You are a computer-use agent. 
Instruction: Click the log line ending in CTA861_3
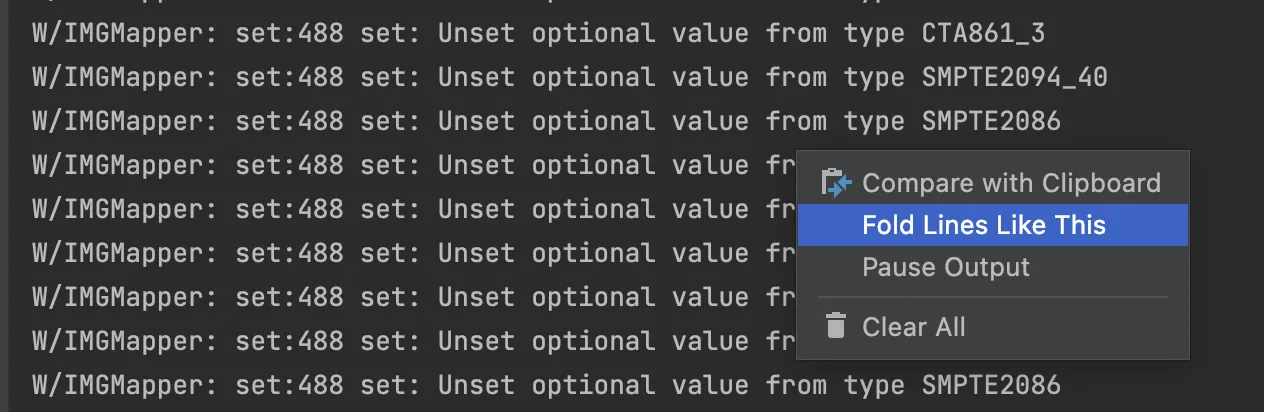(538, 34)
